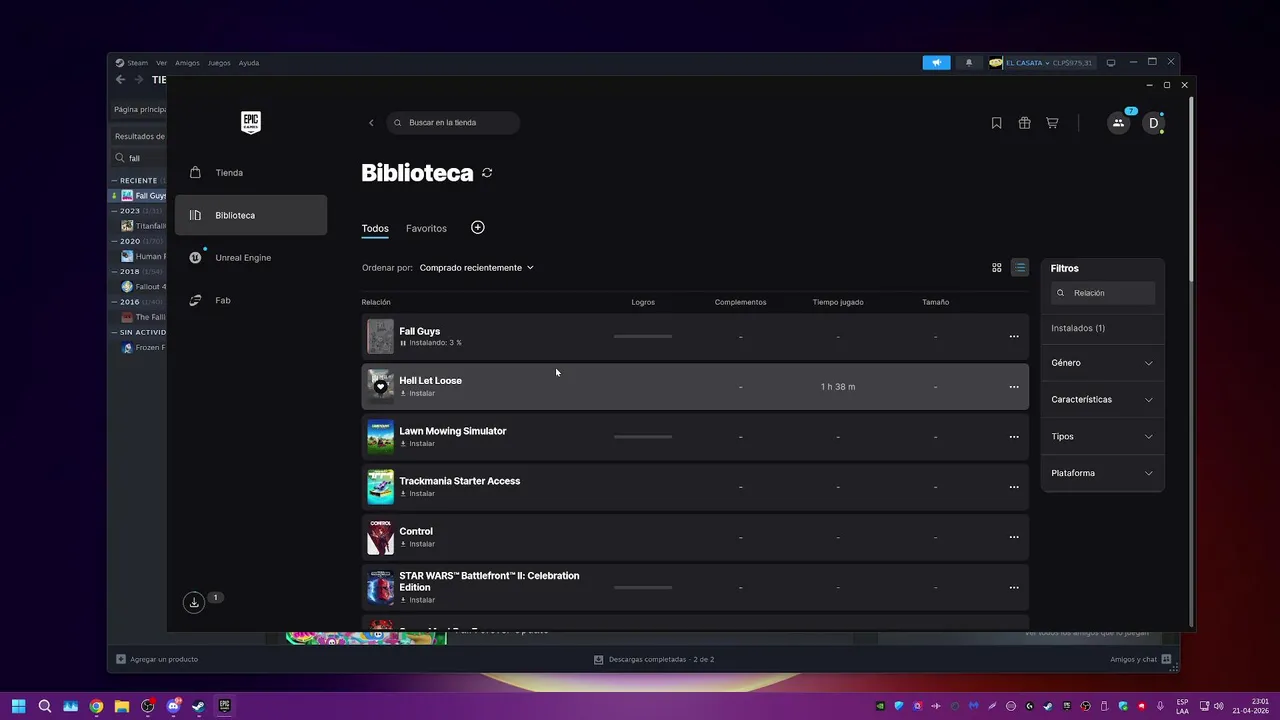Collapse the 2020 group in Steam
The image size is (1280, 720).
[114, 241]
